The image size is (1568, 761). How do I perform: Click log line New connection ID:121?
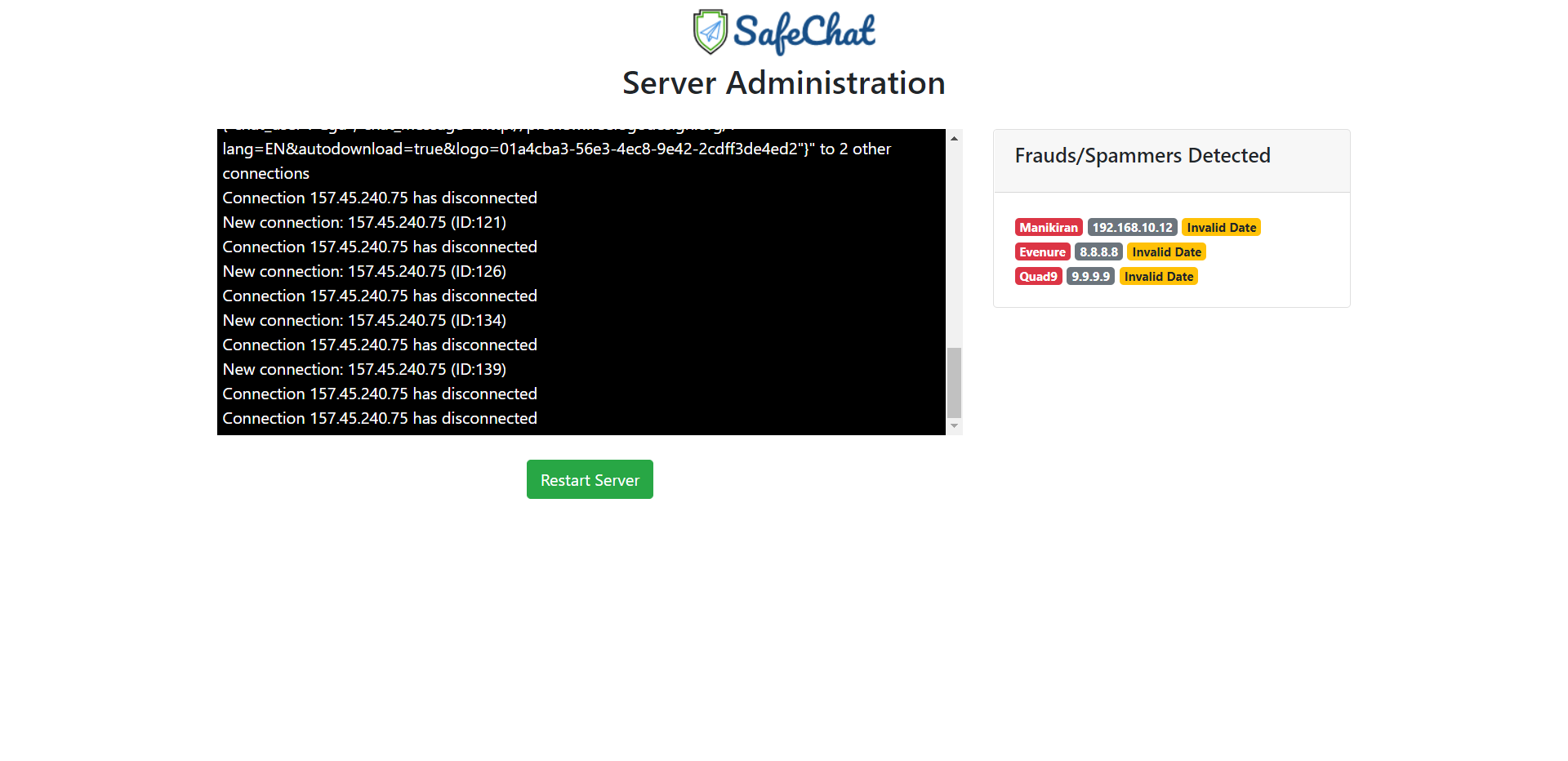(x=364, y=222)
